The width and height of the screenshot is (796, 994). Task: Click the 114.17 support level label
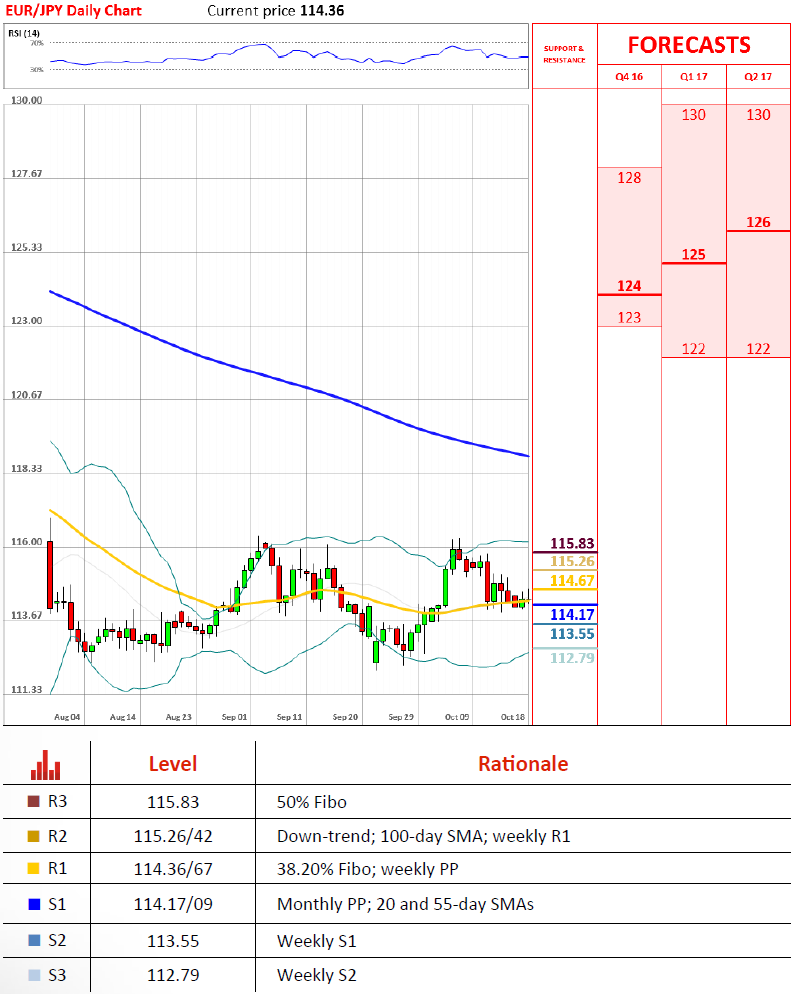point(572,614)
